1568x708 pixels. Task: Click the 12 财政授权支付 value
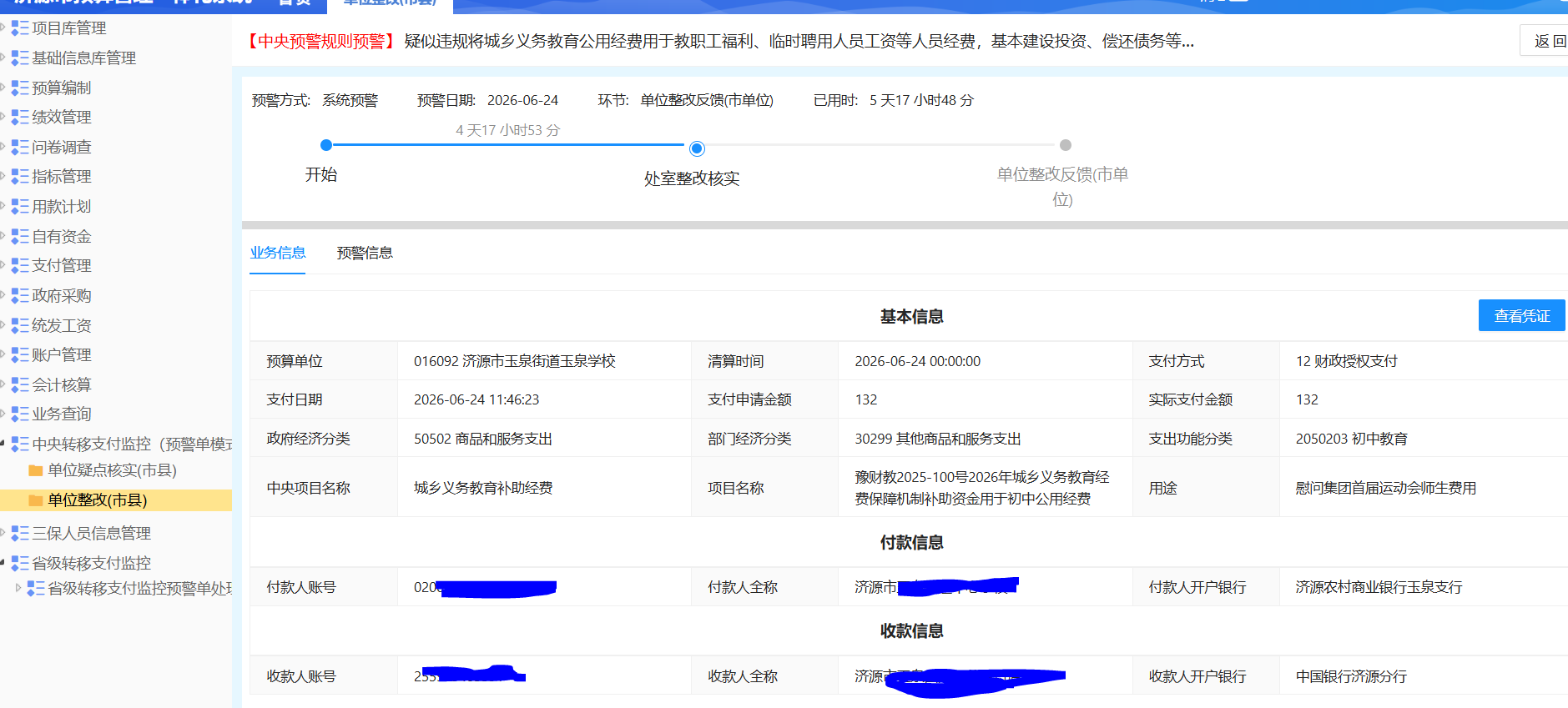pyautogui.click(x=1346, y=361)
